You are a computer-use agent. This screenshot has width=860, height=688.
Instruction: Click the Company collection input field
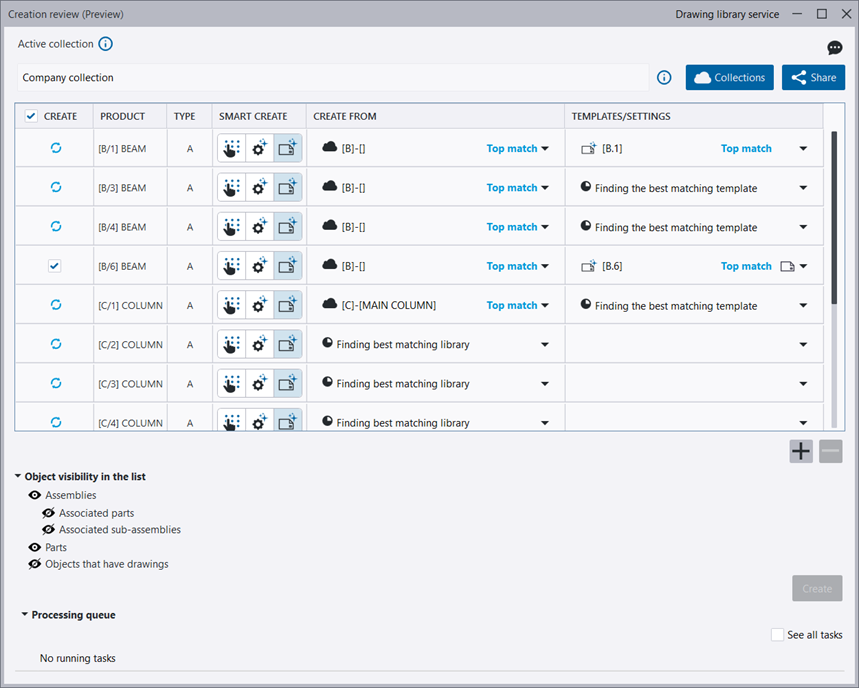(x=332, y=77)
